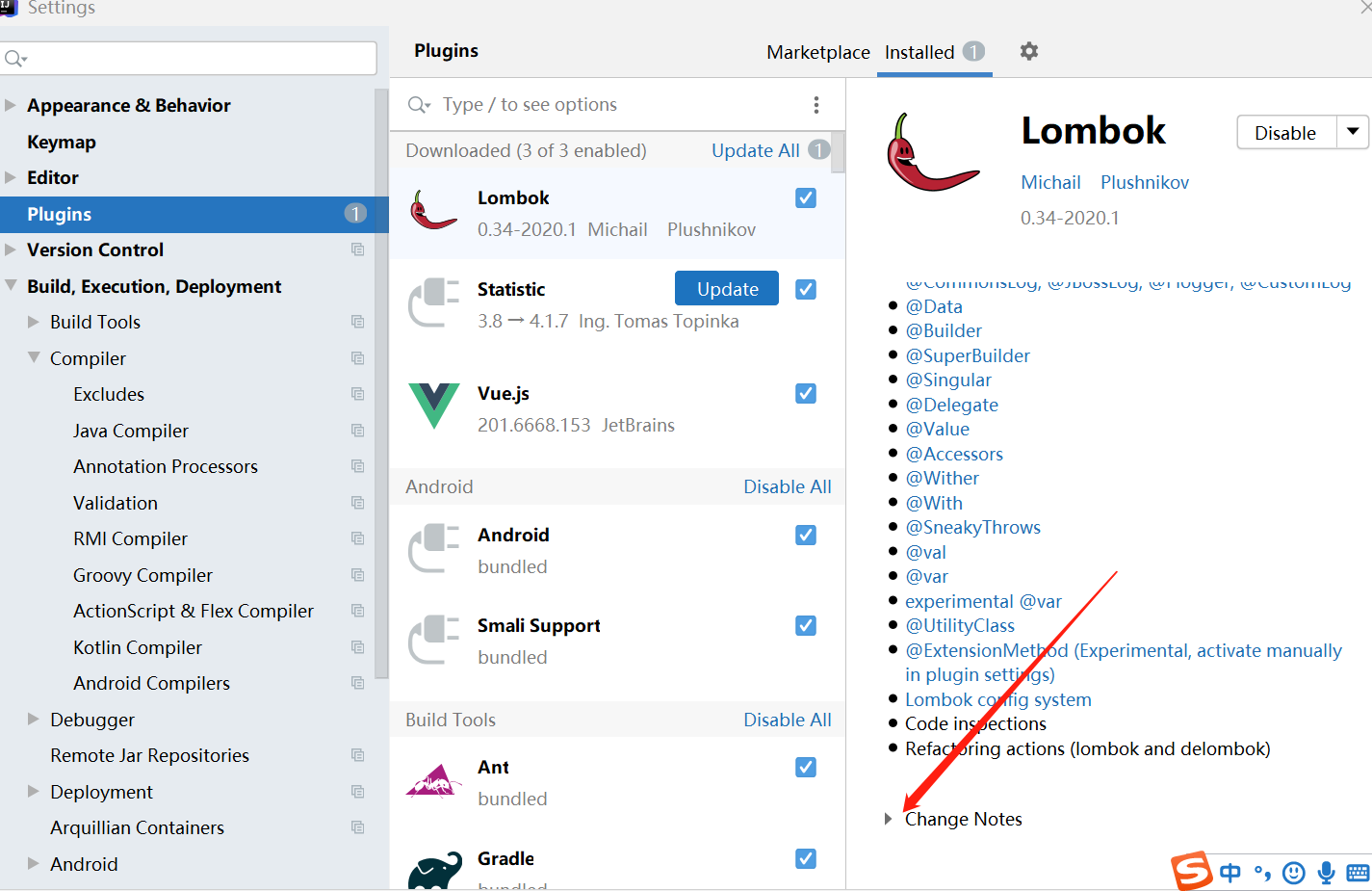This screenshot has height=891, width=1372.
Task: Select Keymap in settings sidebar
Action: pyautogui.click(x=62, y=142)
